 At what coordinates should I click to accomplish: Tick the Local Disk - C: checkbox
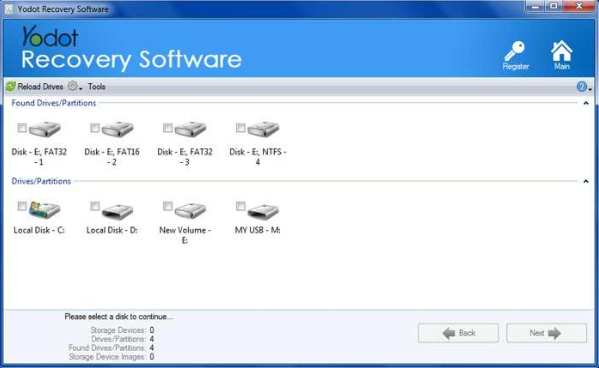(x=22, y=206)
